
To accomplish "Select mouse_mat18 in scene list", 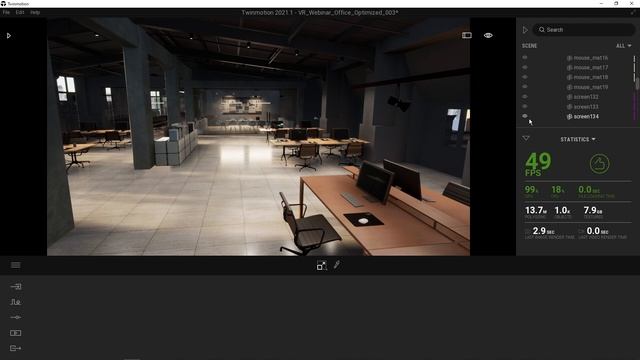I will click(591, 77).
